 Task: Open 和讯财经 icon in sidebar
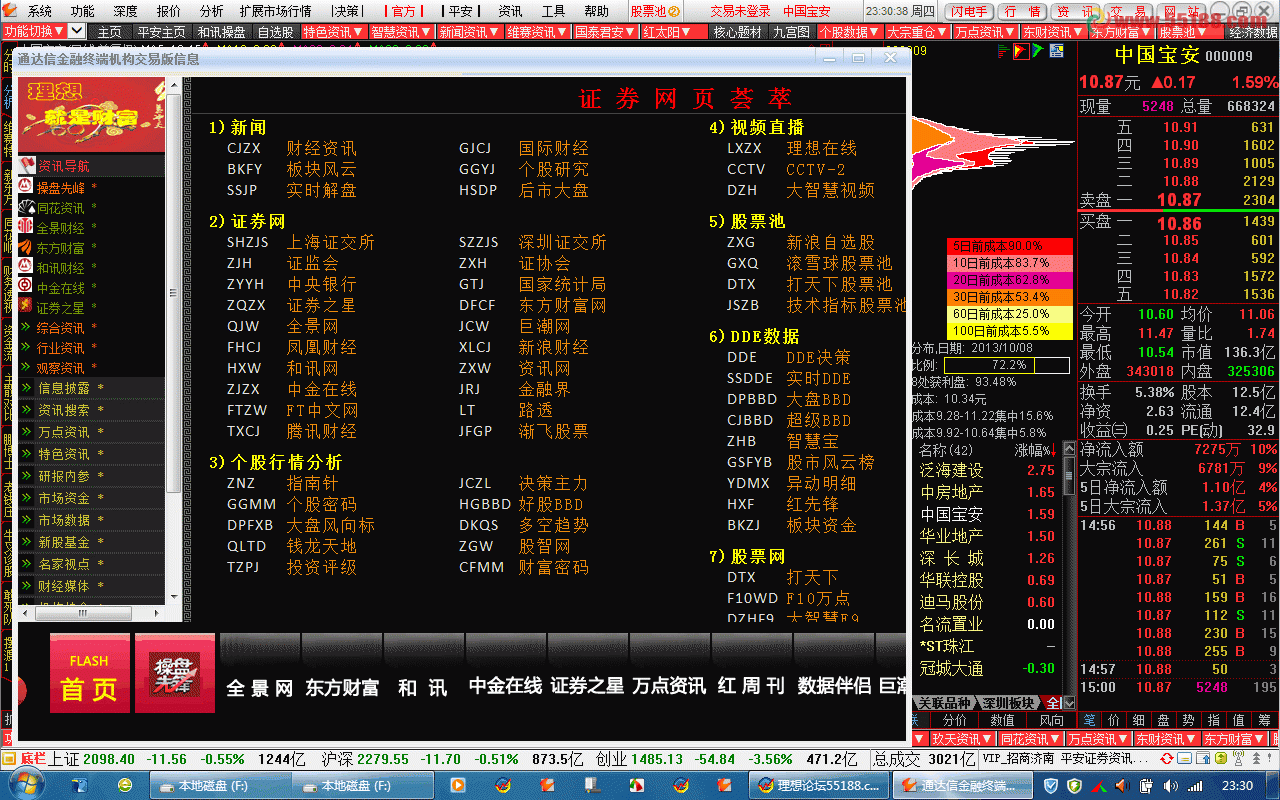26,267
